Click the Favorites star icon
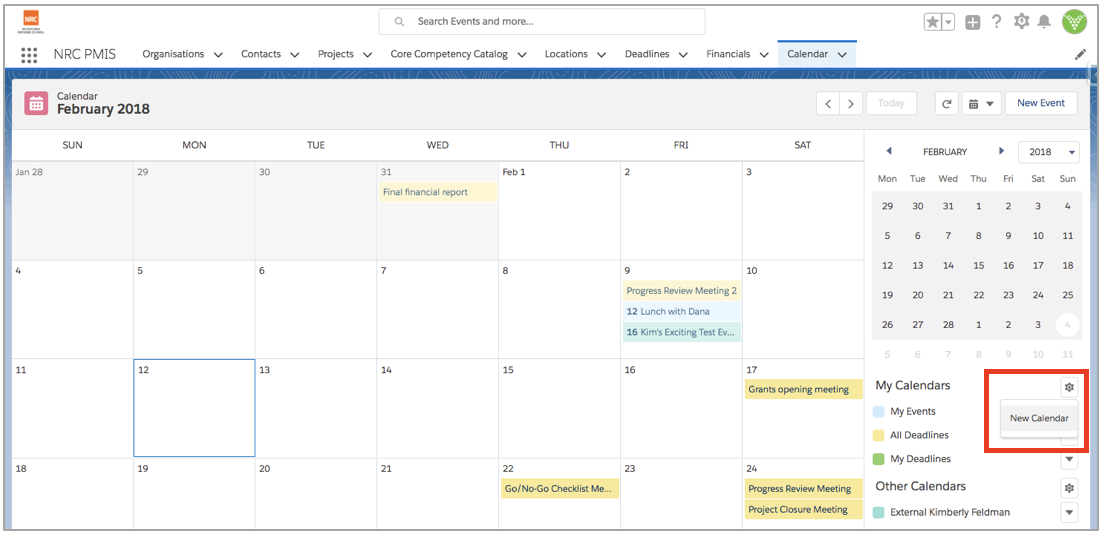Image resolution: width=1104 pixels, height=537 pixels. coord(933,22)
